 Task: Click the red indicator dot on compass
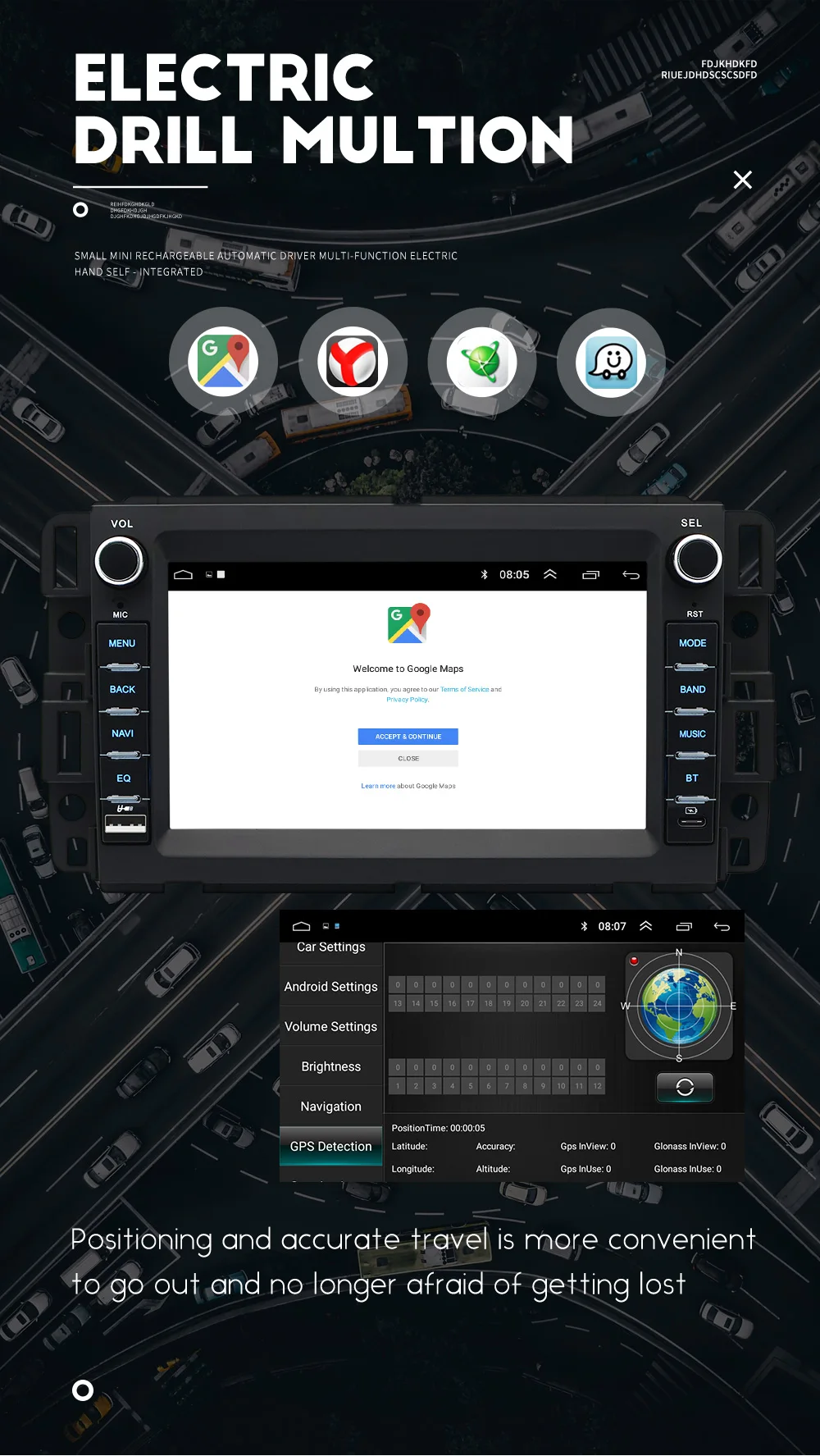coord(634,961)
